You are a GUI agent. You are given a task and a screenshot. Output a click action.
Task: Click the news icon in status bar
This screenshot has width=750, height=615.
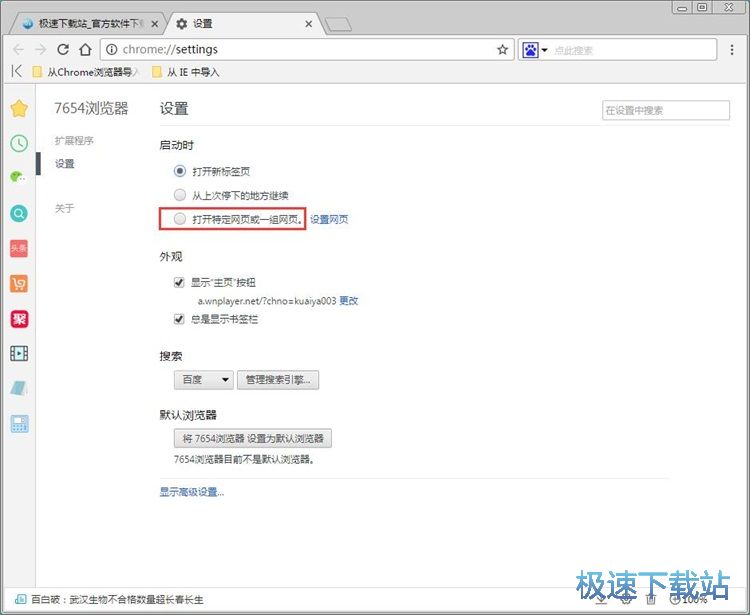(21, 599)
